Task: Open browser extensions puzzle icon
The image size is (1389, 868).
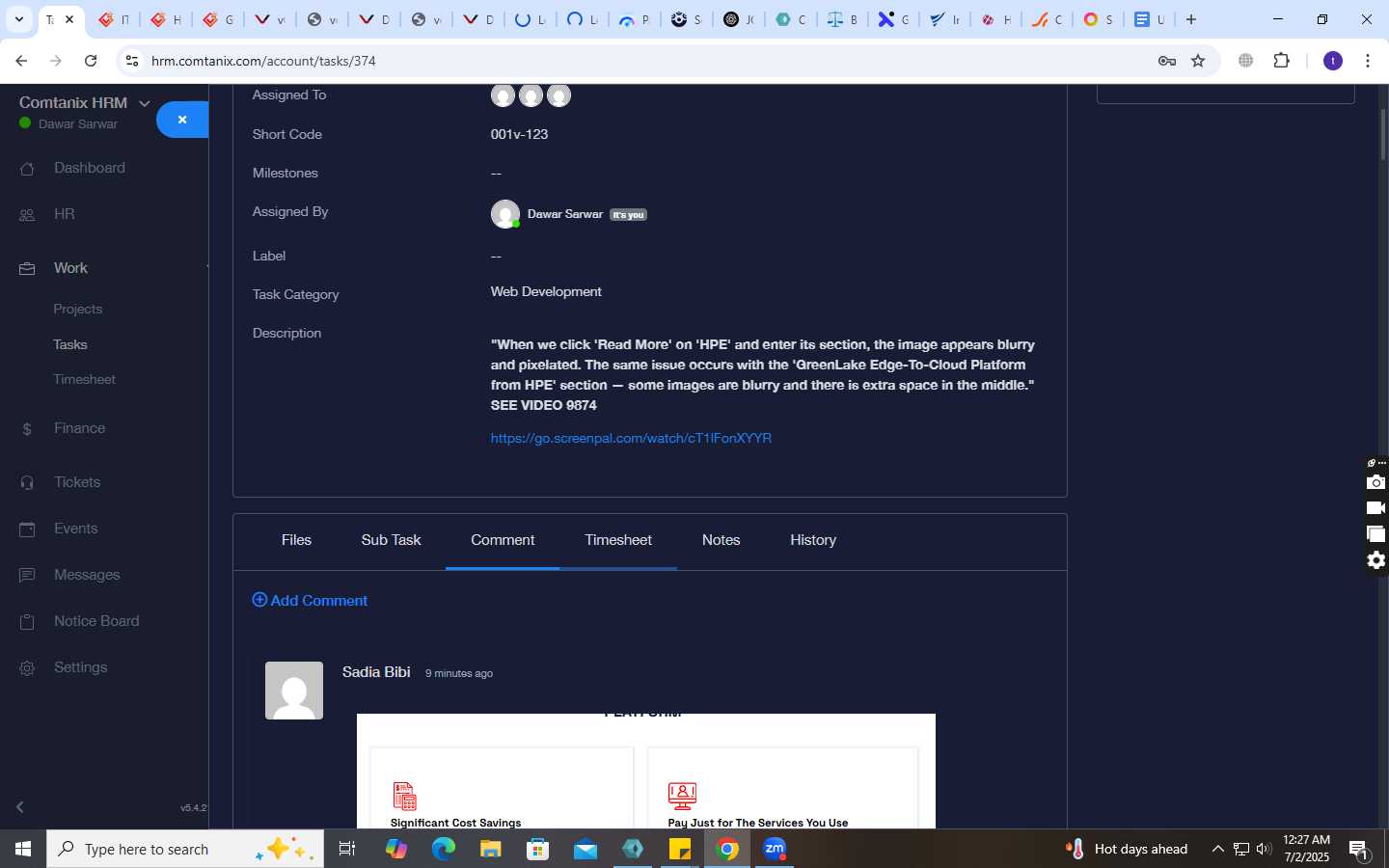Action: coord(1281,61)
